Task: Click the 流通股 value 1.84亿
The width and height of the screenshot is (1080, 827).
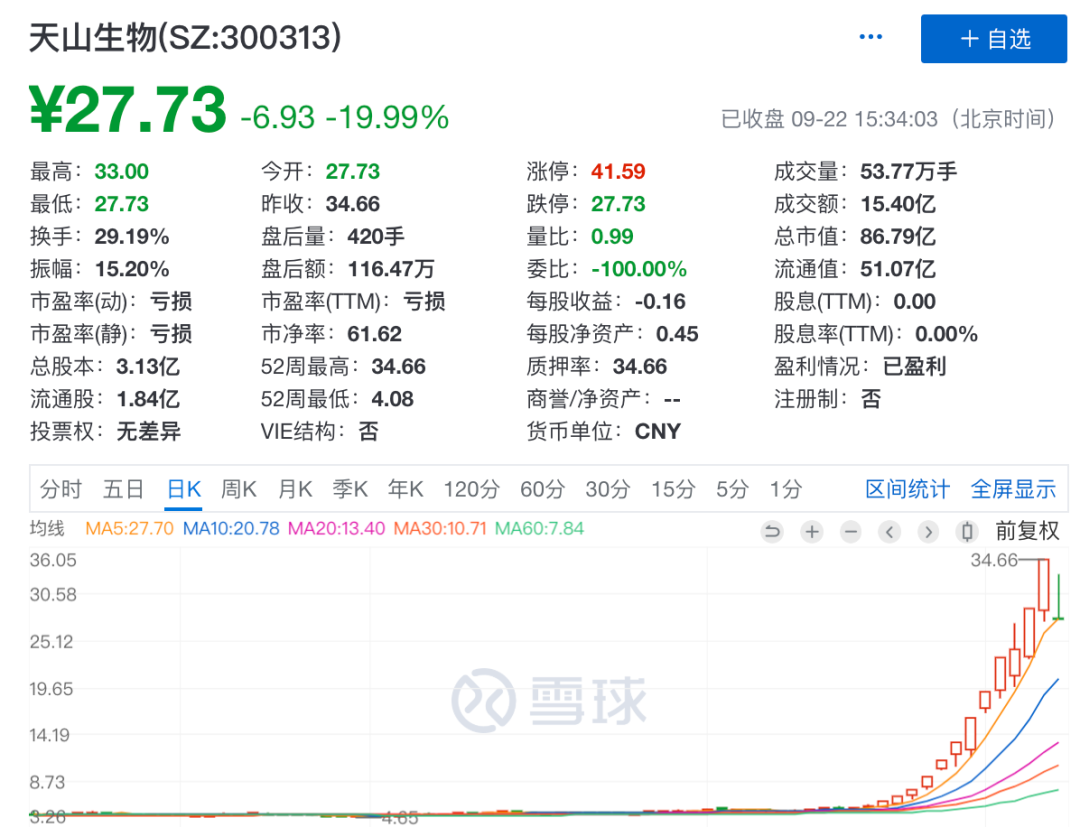Action: (148, 399)
